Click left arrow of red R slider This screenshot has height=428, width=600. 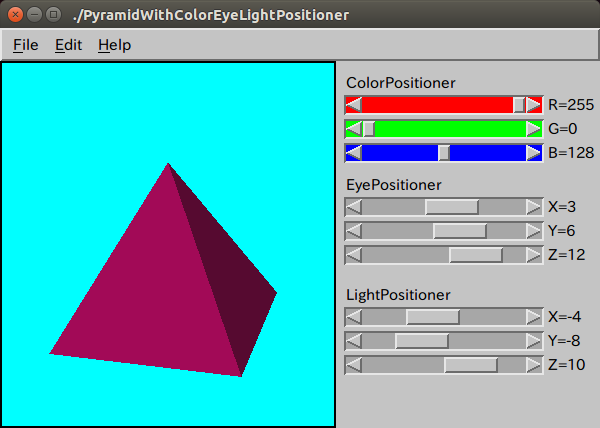(x=354, y=105)
